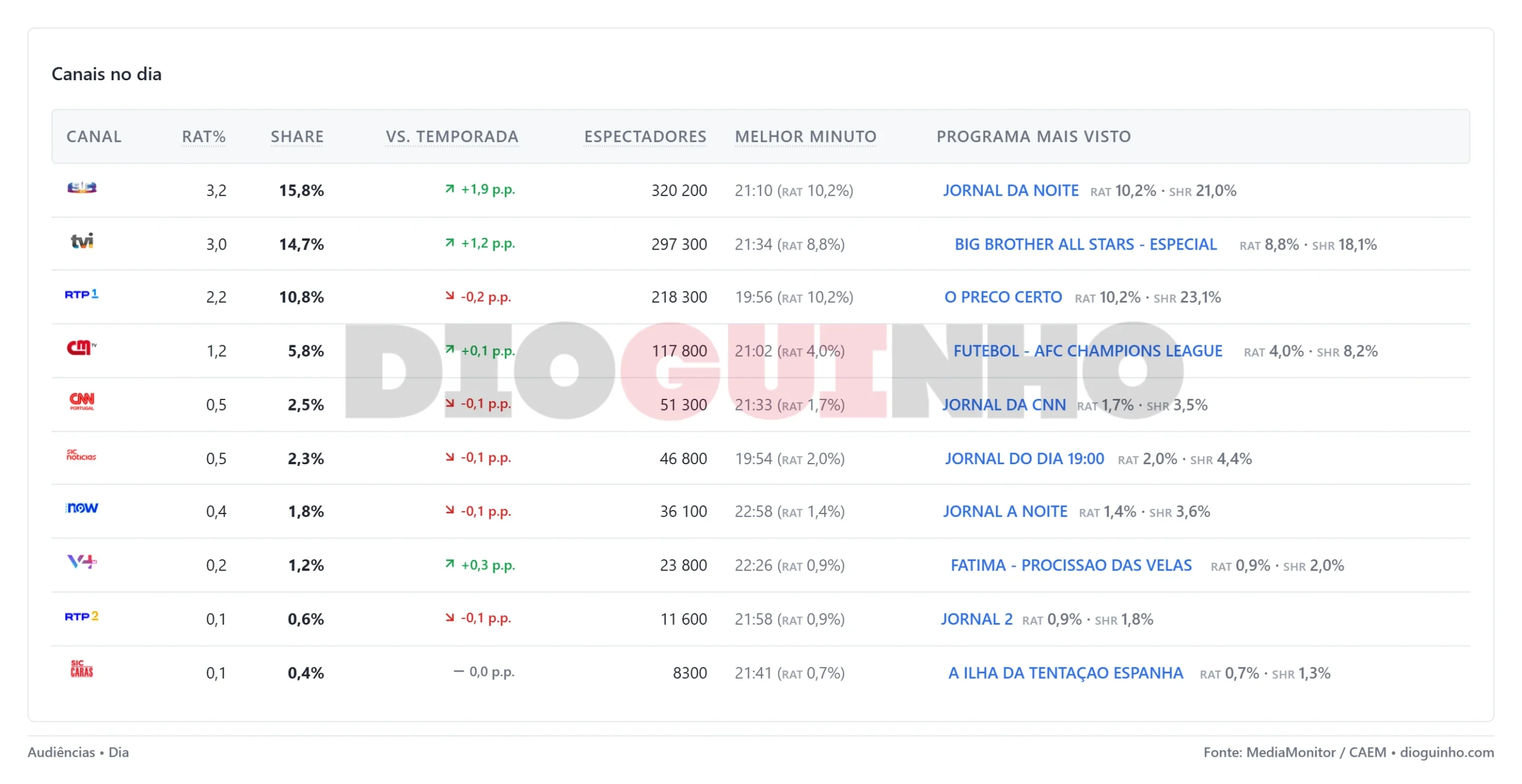Click the green up arrow beside +0,3 p.p.

pyautogui.click(x=449, y=563)
